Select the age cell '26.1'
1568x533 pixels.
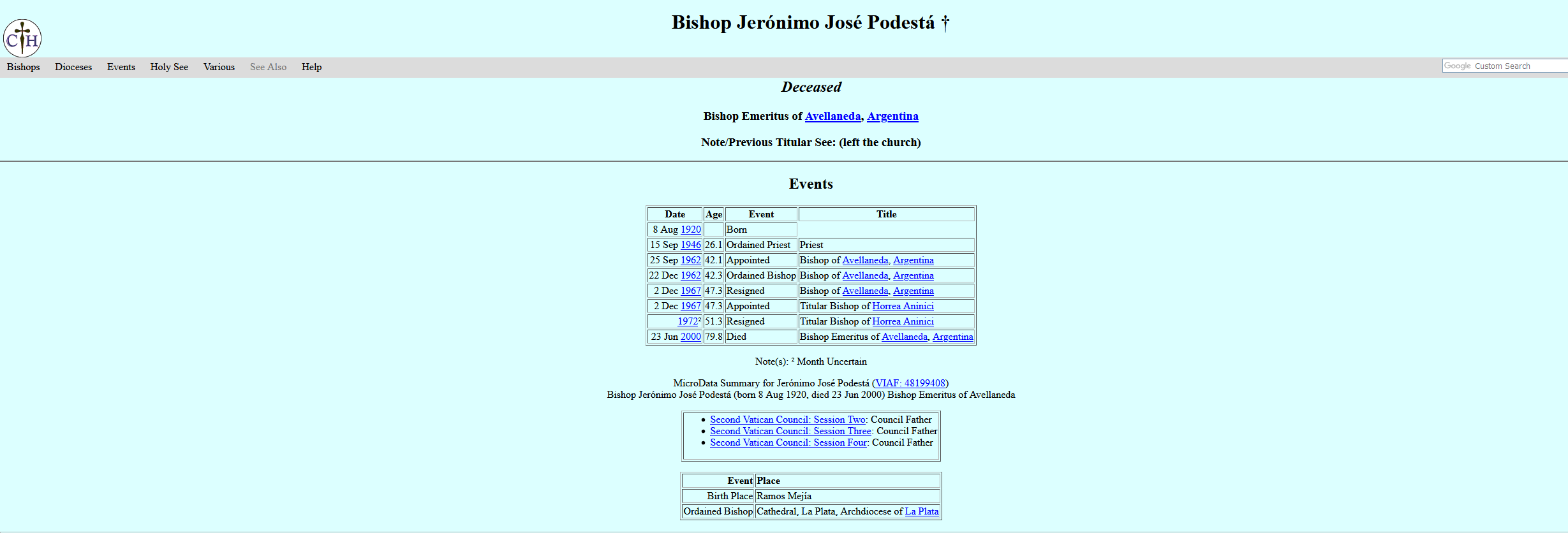tap(714, 245)
